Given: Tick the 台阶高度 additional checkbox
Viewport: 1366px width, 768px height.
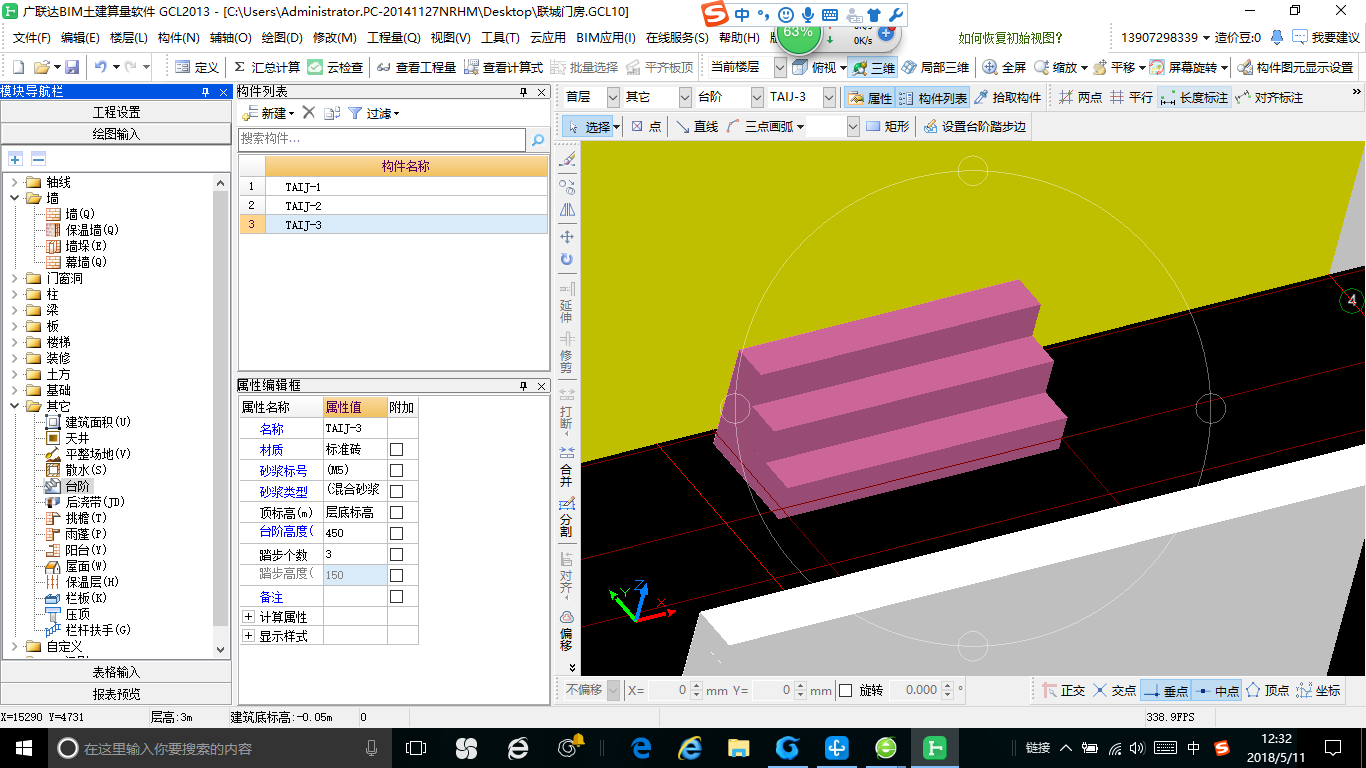Looking at the screenshot, I should click(x=397, y=534).
